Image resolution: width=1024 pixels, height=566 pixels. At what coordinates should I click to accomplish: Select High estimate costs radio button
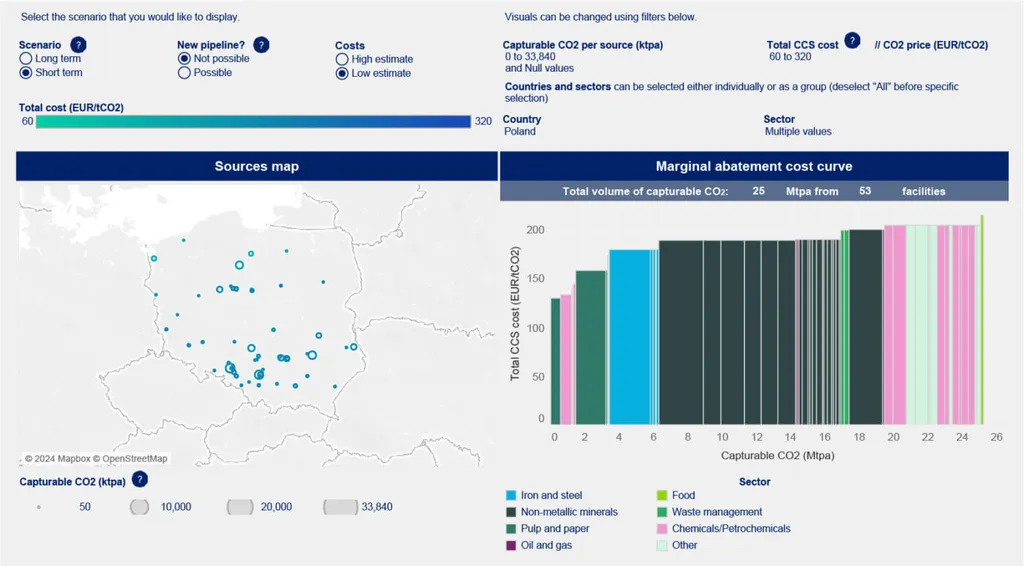tap(342, 59)
